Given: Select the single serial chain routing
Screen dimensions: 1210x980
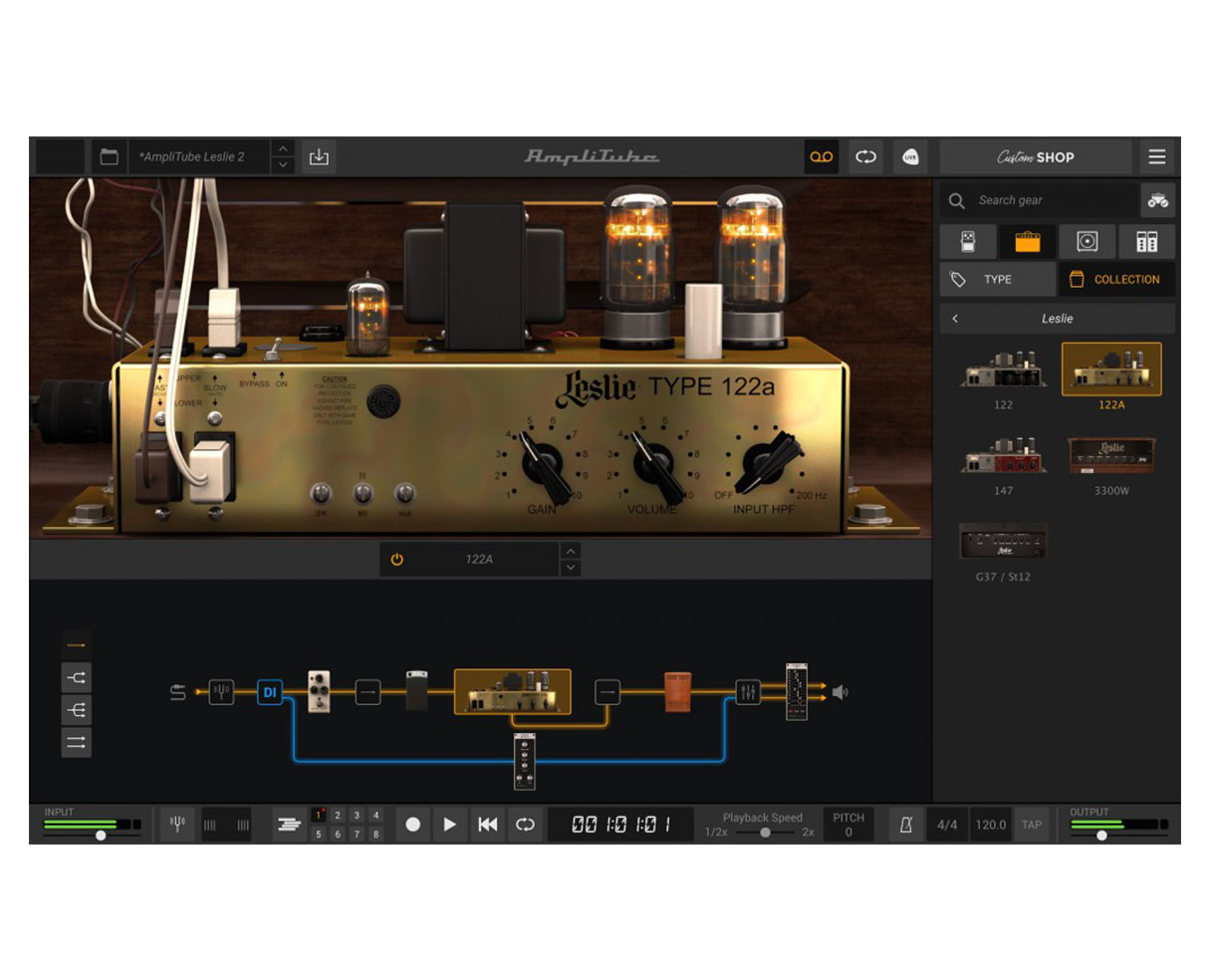Looking at the screenshot, I should pyautogui.click(x=76, y=645).
